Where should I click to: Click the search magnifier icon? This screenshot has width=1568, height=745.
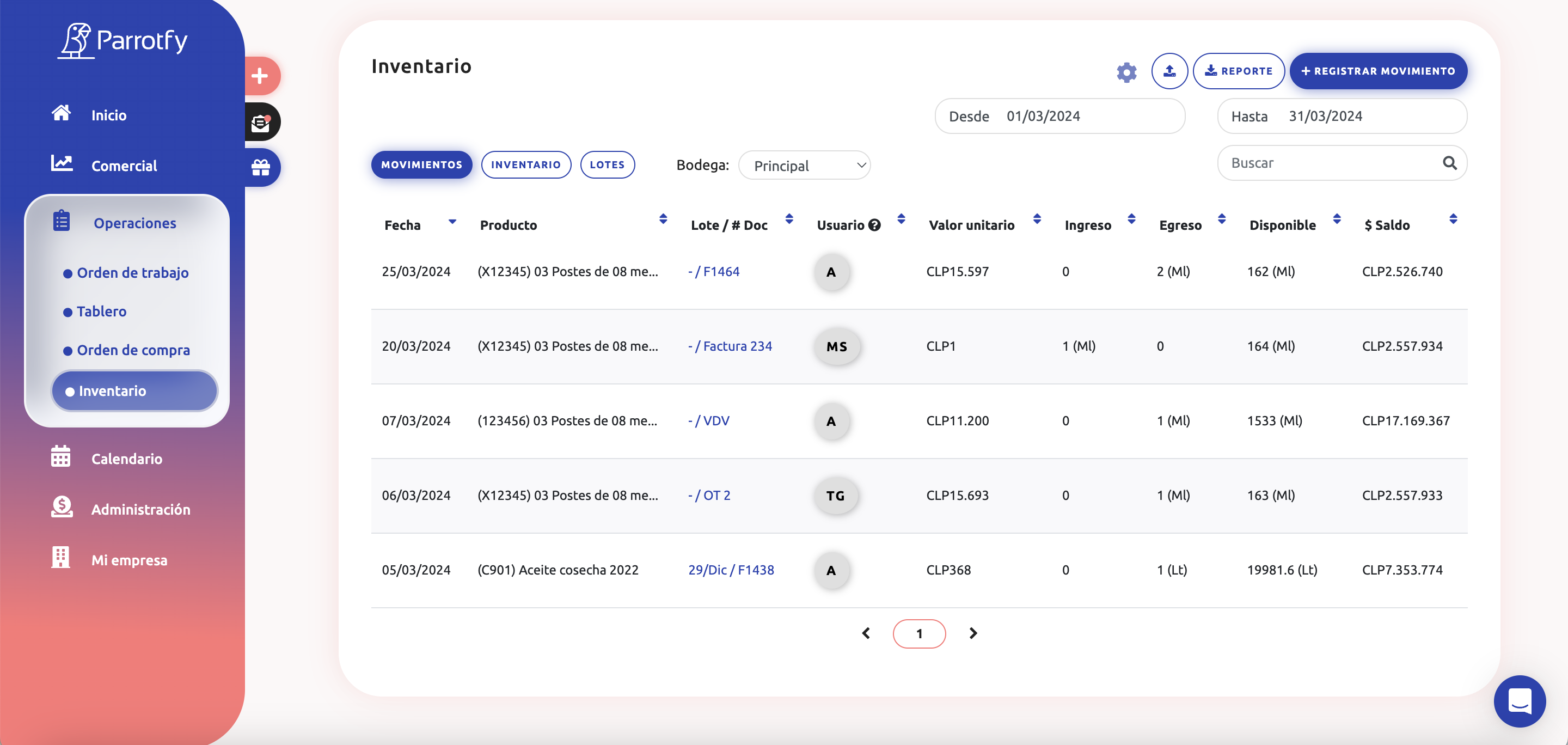pyautogui.click(x=1449, y=163)
